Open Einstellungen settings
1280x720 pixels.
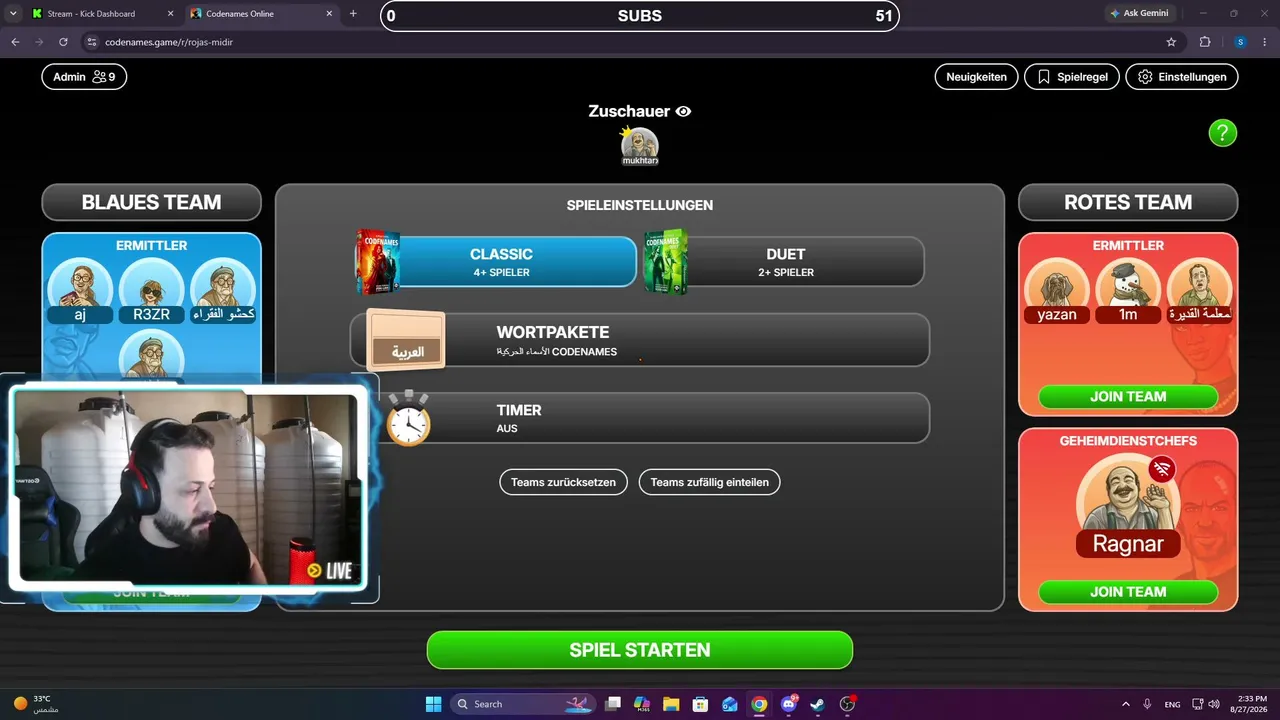point(1182,77)
